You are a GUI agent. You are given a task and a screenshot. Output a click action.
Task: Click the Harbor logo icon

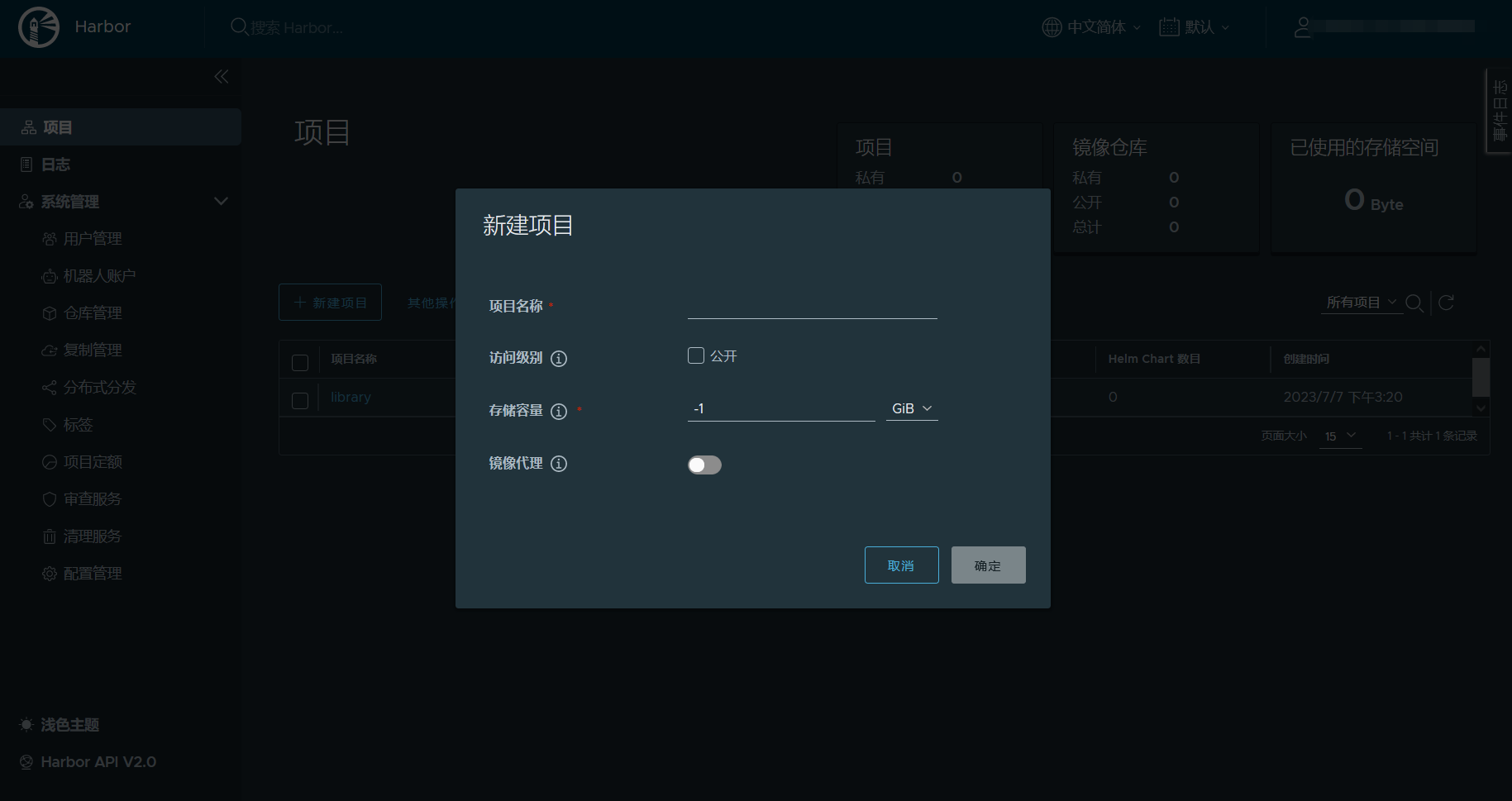tap(39, 27)
